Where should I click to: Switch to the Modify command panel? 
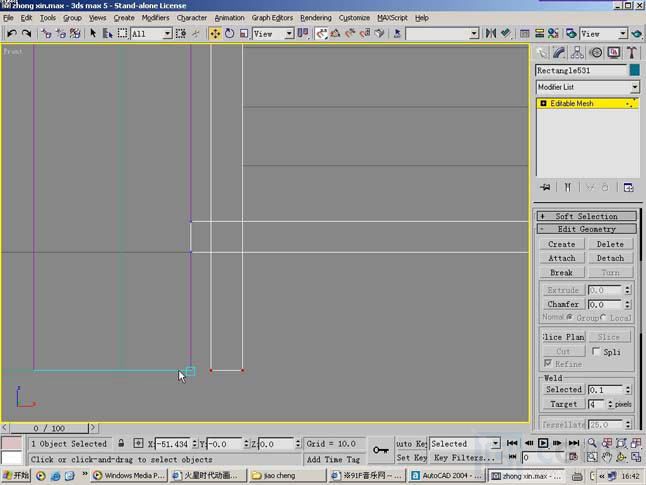click(x=559, y=52)
